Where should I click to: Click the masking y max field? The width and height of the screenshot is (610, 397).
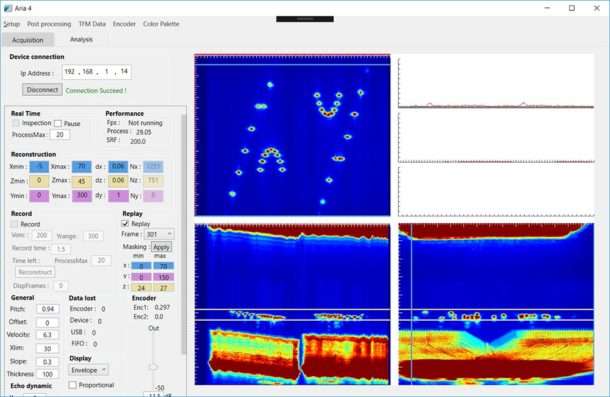[163, 277]
